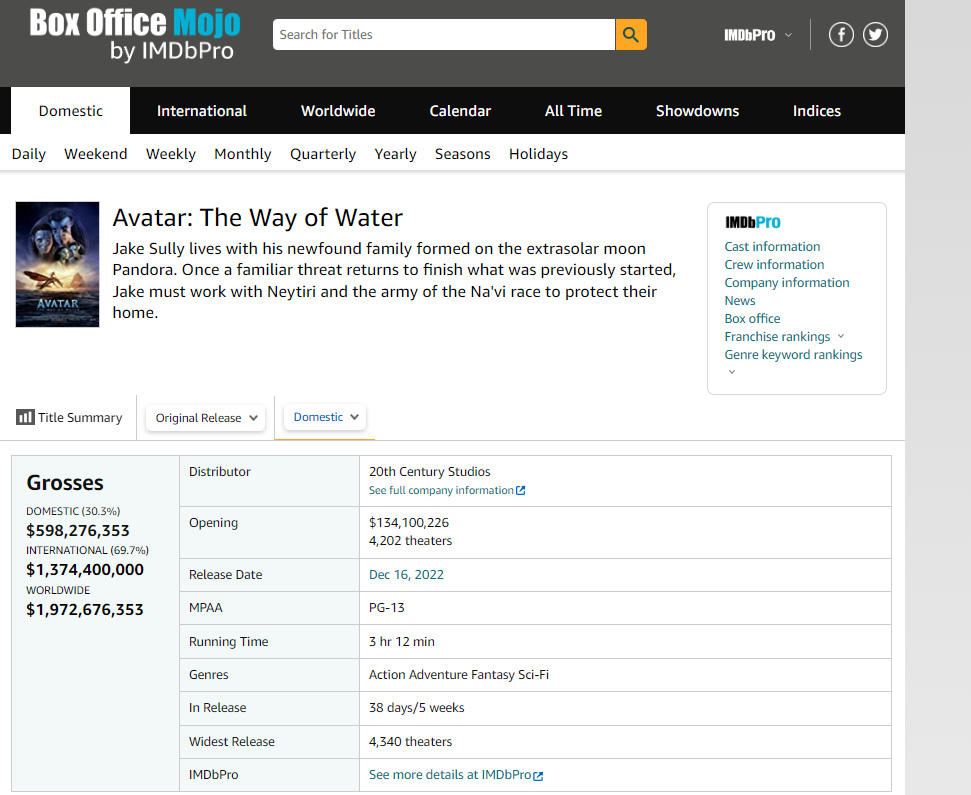Open the News sidebar link
Screen dimensions: 971x795
pyautogui.click(x=740, y=300)
